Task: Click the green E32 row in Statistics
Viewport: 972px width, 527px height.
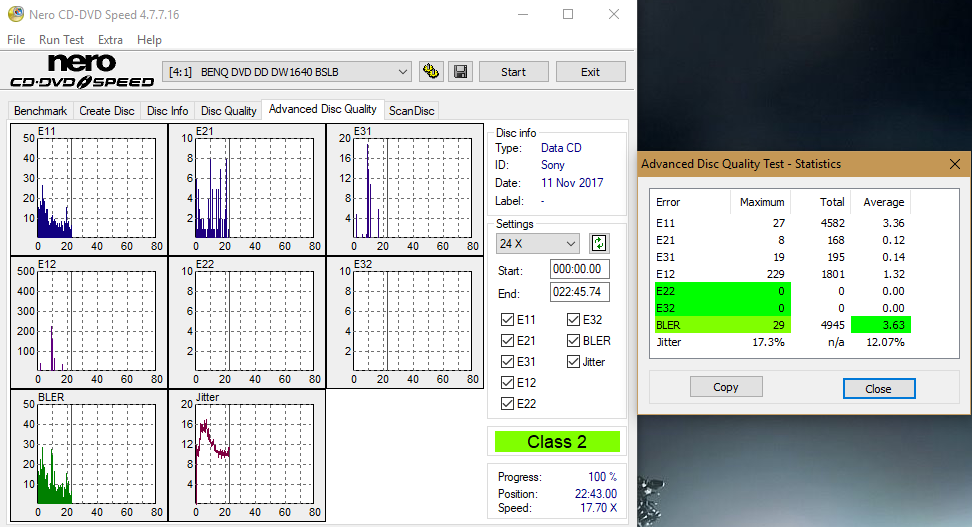Action: (722, 308)
